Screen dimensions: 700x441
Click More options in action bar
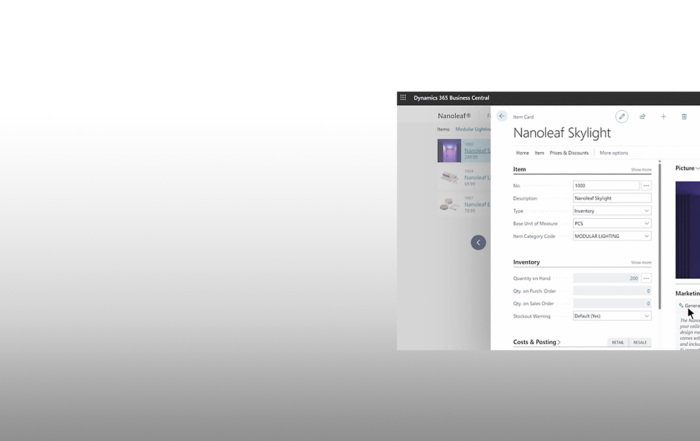pos(613,153)
